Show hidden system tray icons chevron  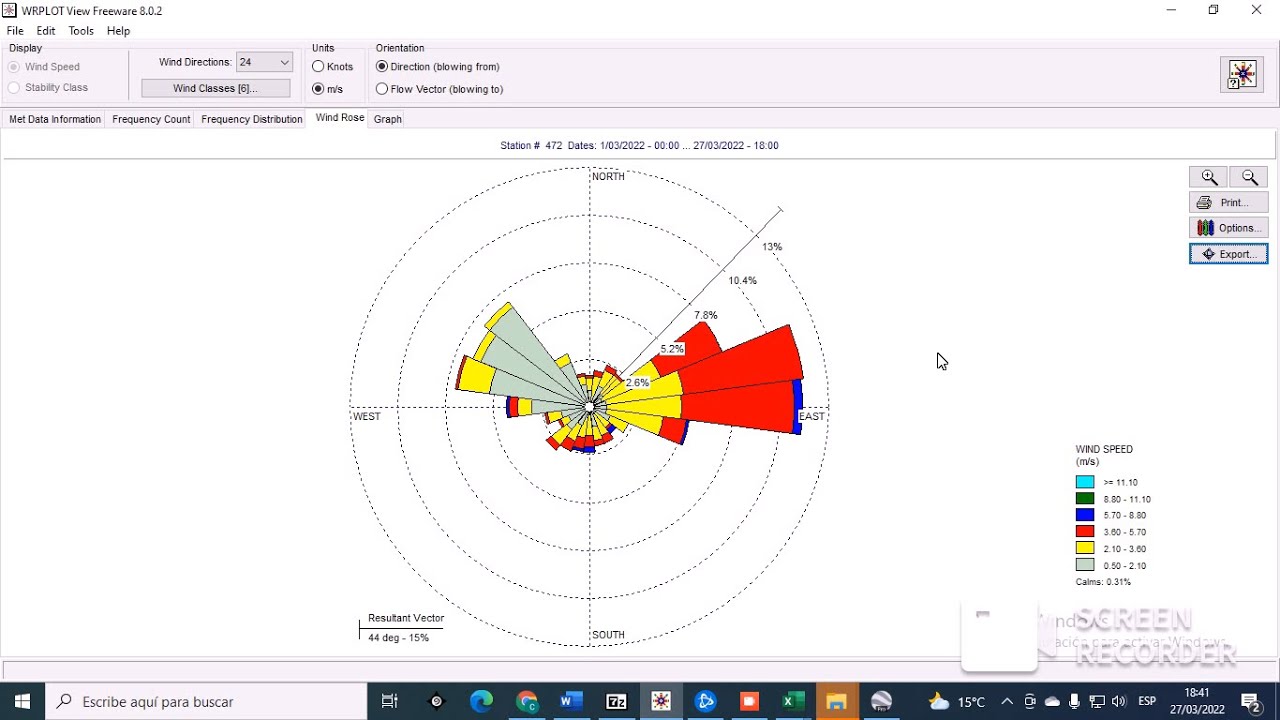1007,702
